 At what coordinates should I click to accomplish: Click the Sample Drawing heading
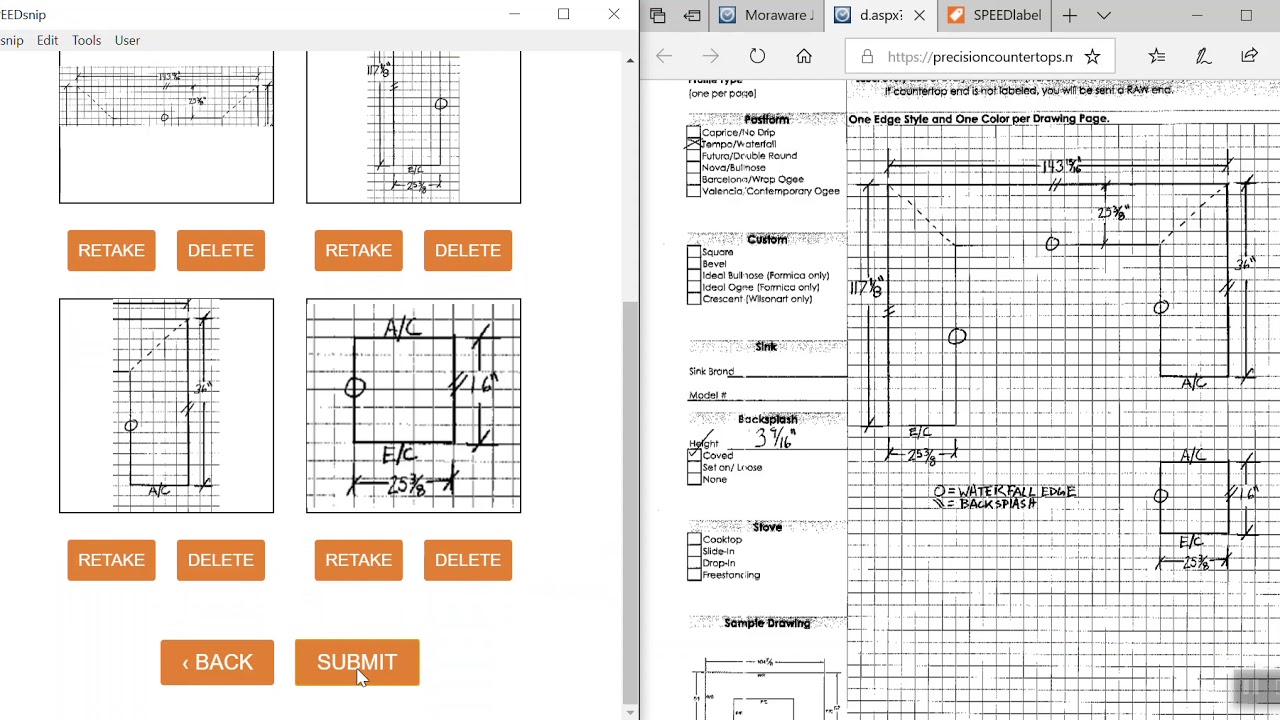click(767, 623)
